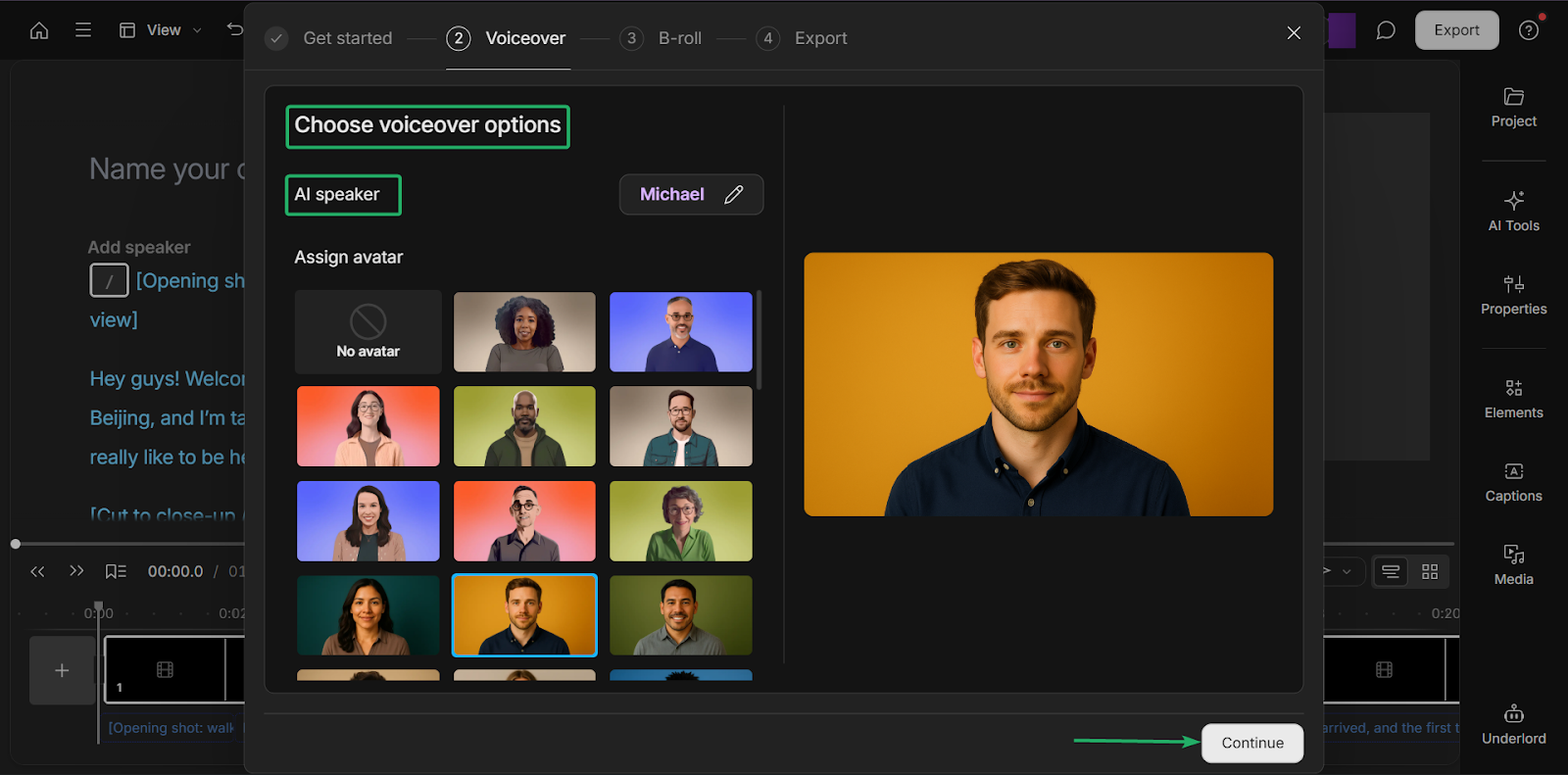
Task: Choose the older man with glasses on red background
Action: [x=524, y=521]
